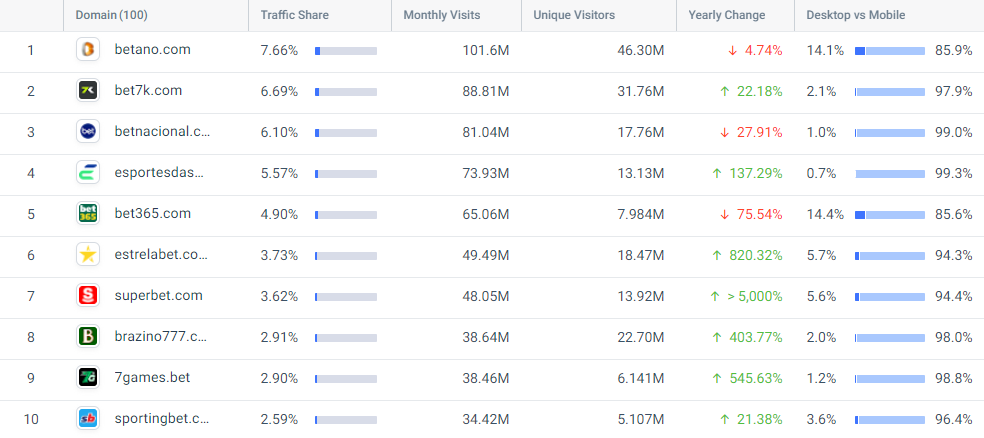Click the betnacional site favicon
Screen dimensions: 984x438
[88, 132]
